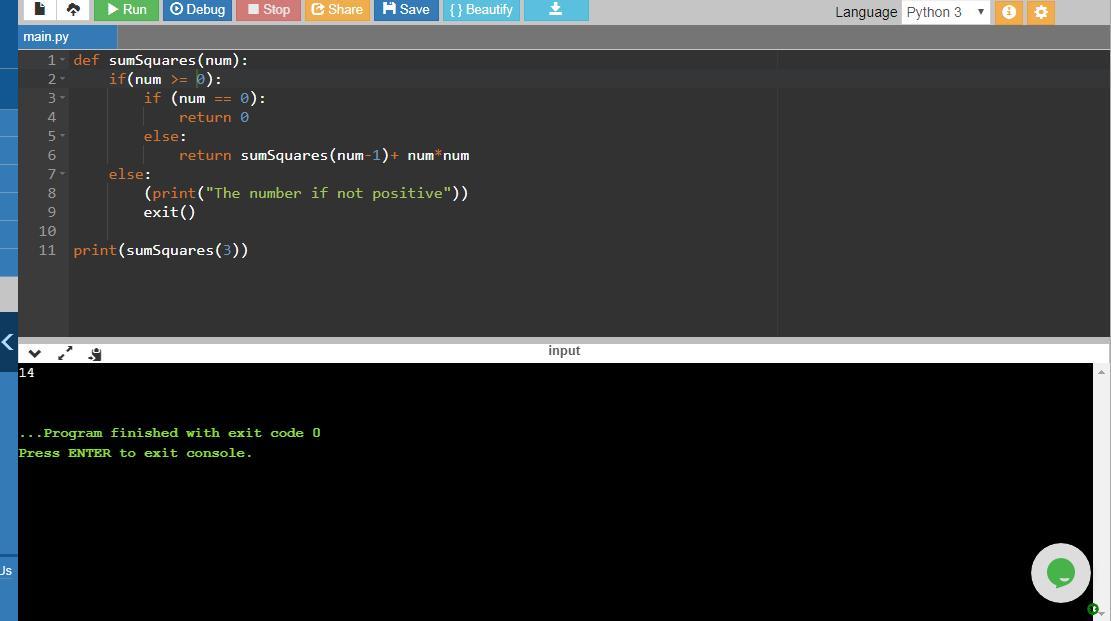Collapse the fold arrow on line 1
1111x621 pixels.
[62, 60]
